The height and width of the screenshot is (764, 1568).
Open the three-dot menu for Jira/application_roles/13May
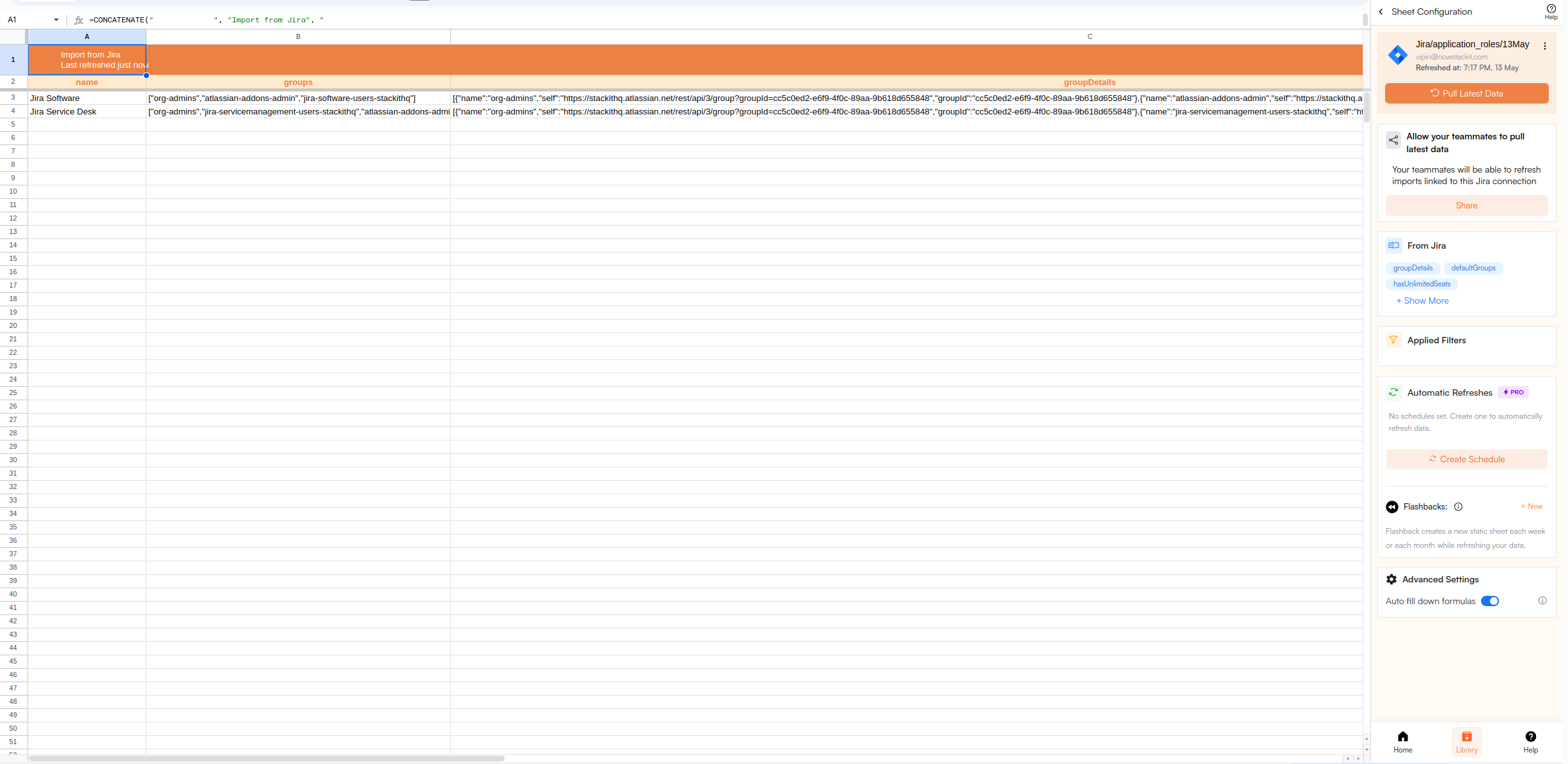1544,46
